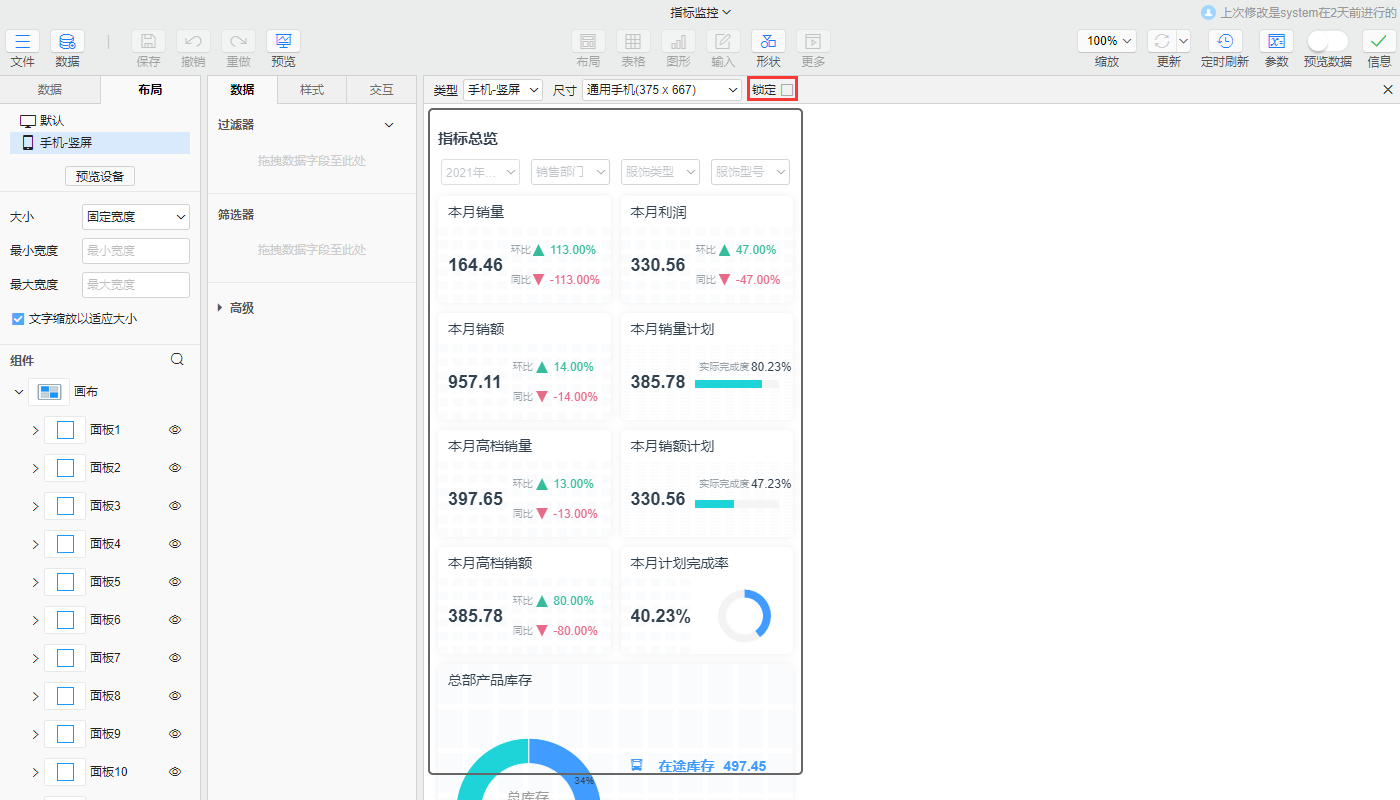Open the 参数 parameters icon
This screenshot has height=800, width=1400.
[1276, 42]
